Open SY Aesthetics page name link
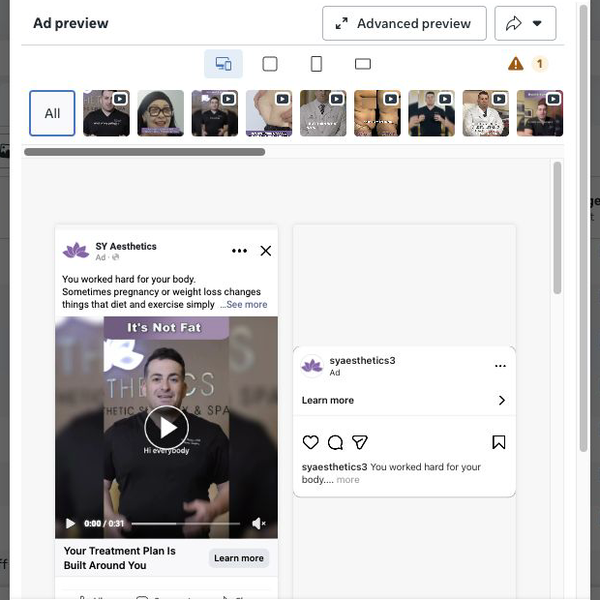Image resolution: width=600 pixels, height=600 pixels. point(126,246)
